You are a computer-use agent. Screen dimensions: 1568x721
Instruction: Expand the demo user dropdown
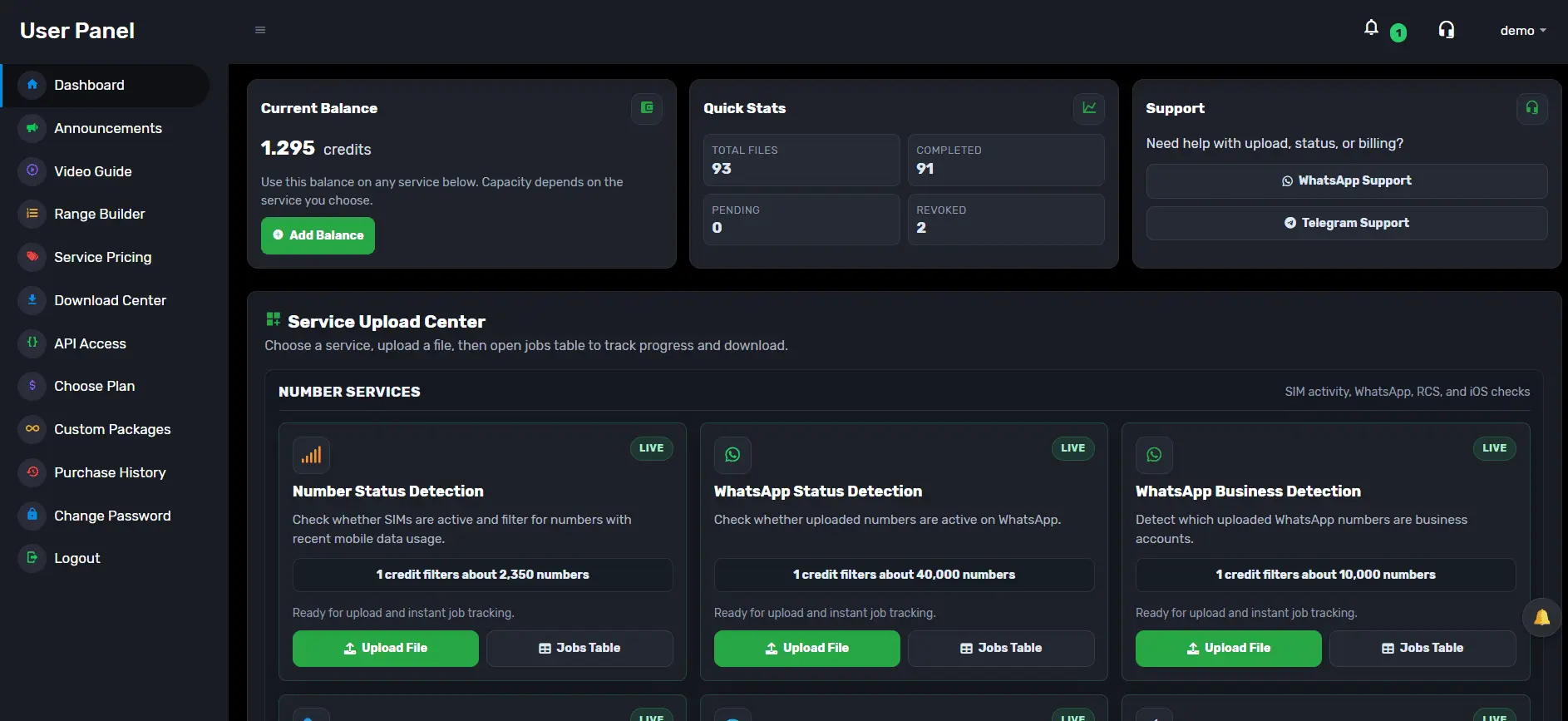click(1523, 31)
